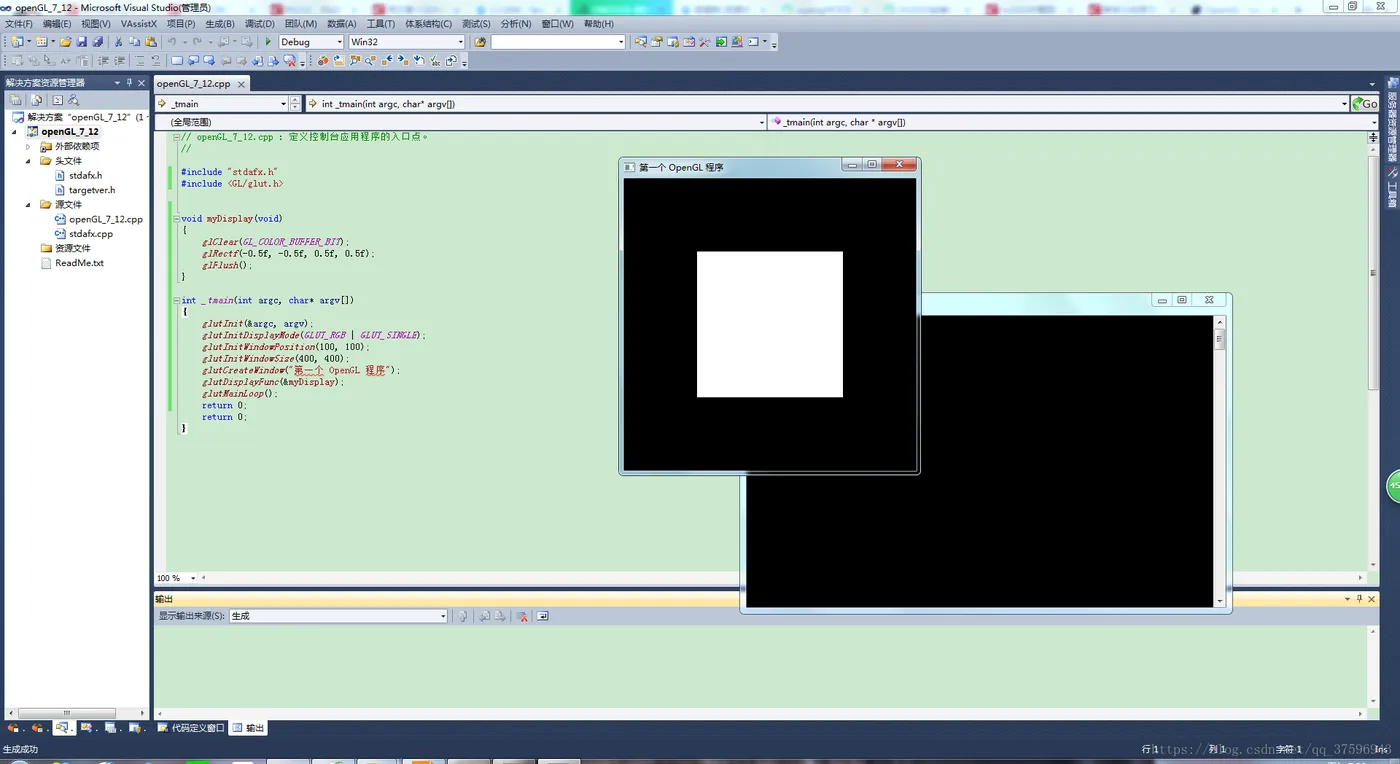Click the Comment selection icon in text toolbar
The width and height of the screenshot is (1400, 764).
click(x=140, y=61)
